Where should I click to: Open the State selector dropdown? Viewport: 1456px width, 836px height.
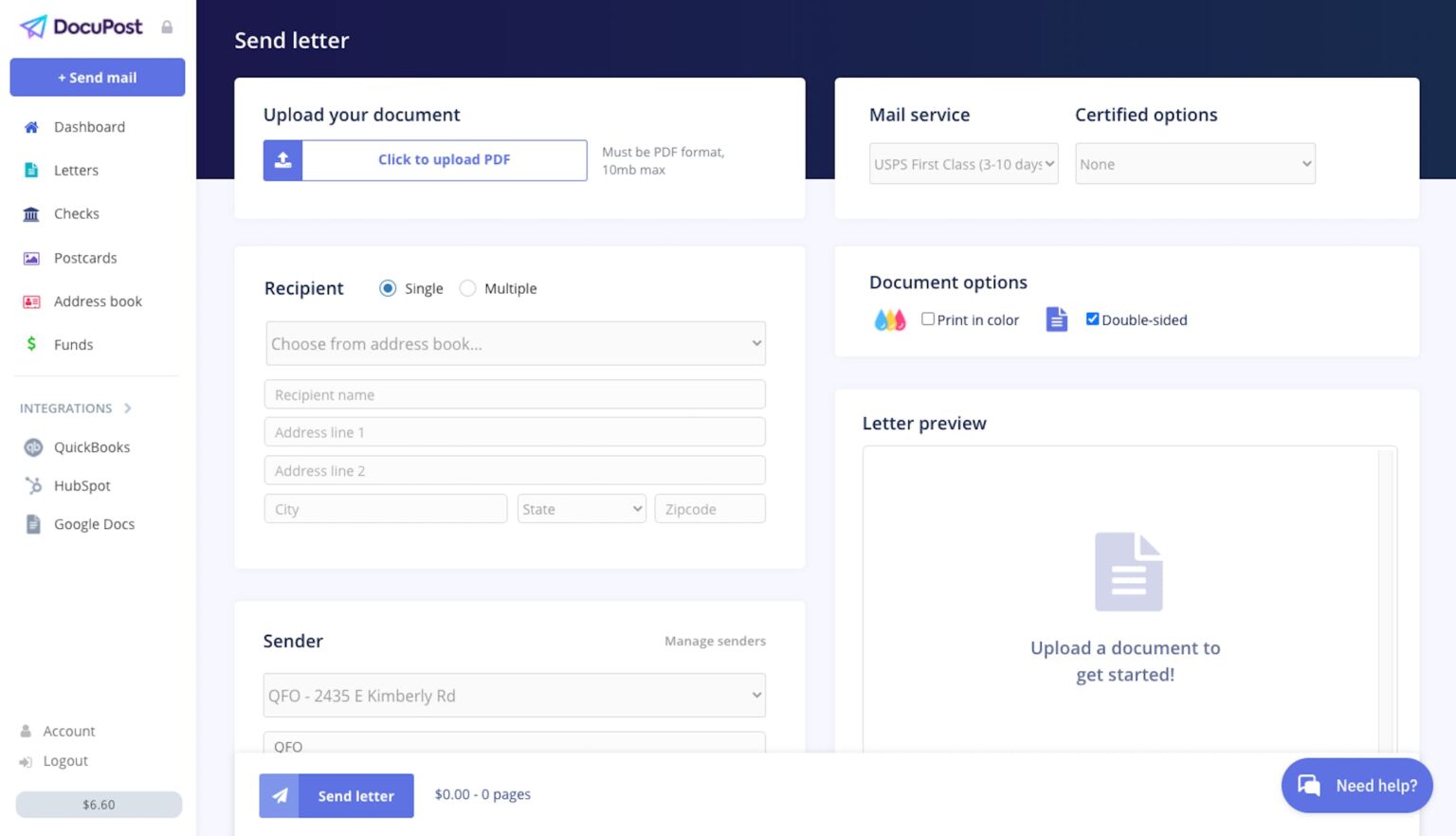tap(581, 508)
